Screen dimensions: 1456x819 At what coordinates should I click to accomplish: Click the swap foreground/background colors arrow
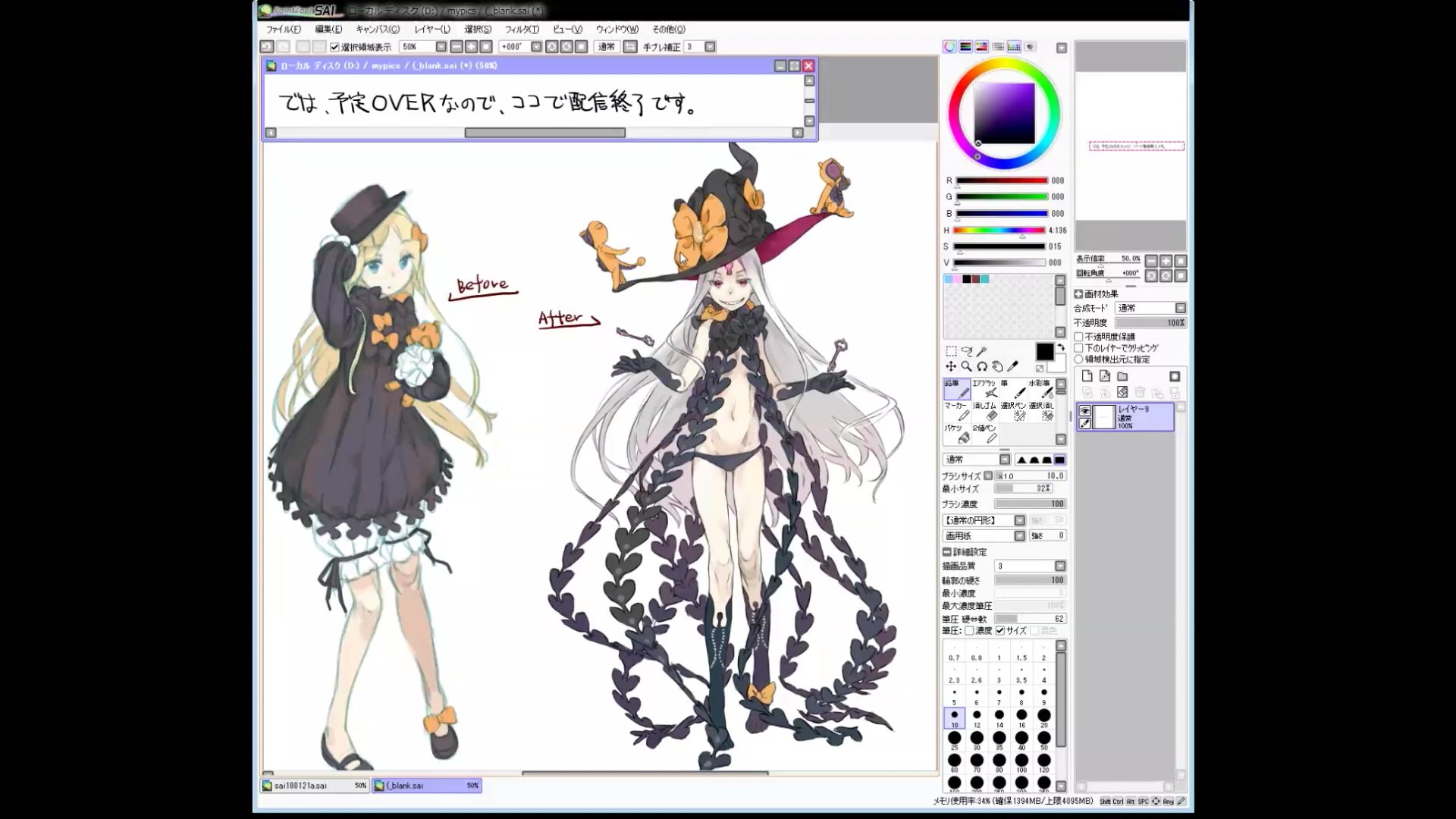click(1061, 347)
